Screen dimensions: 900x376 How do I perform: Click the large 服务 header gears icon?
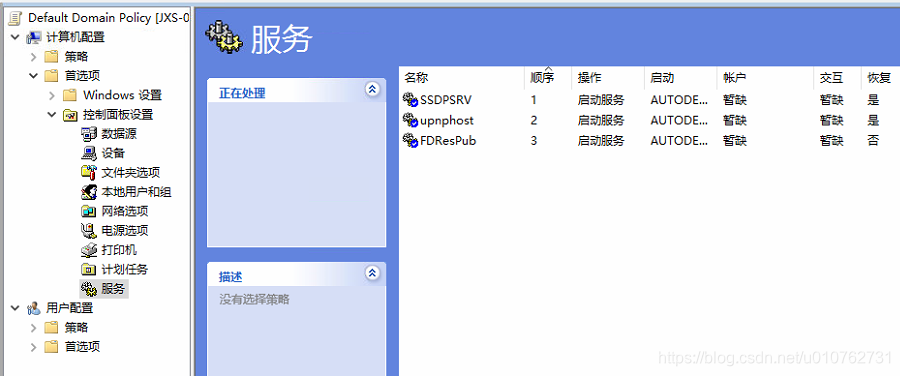pos(223,37)
